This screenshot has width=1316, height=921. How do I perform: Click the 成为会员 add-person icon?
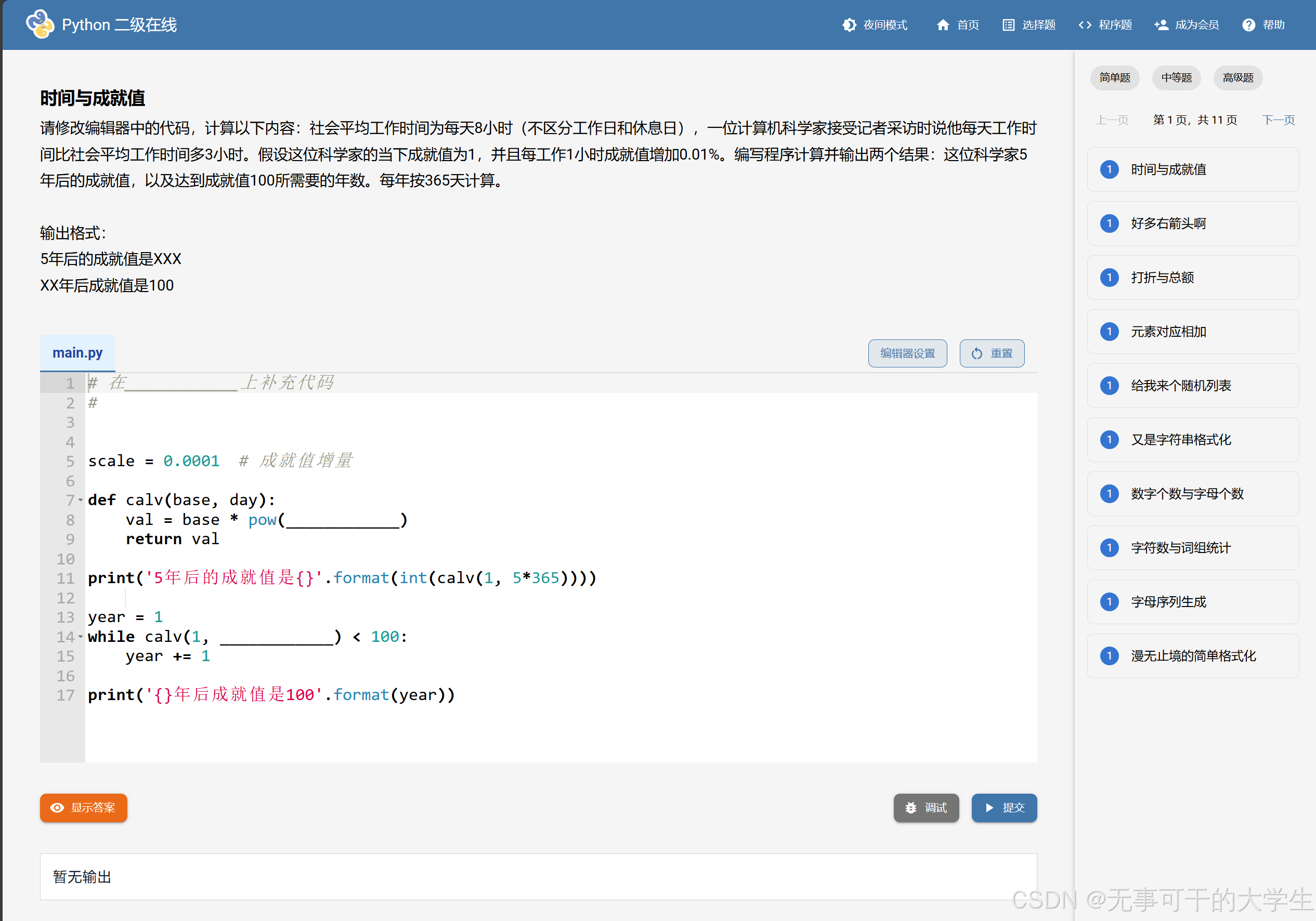pos(1161,24)
